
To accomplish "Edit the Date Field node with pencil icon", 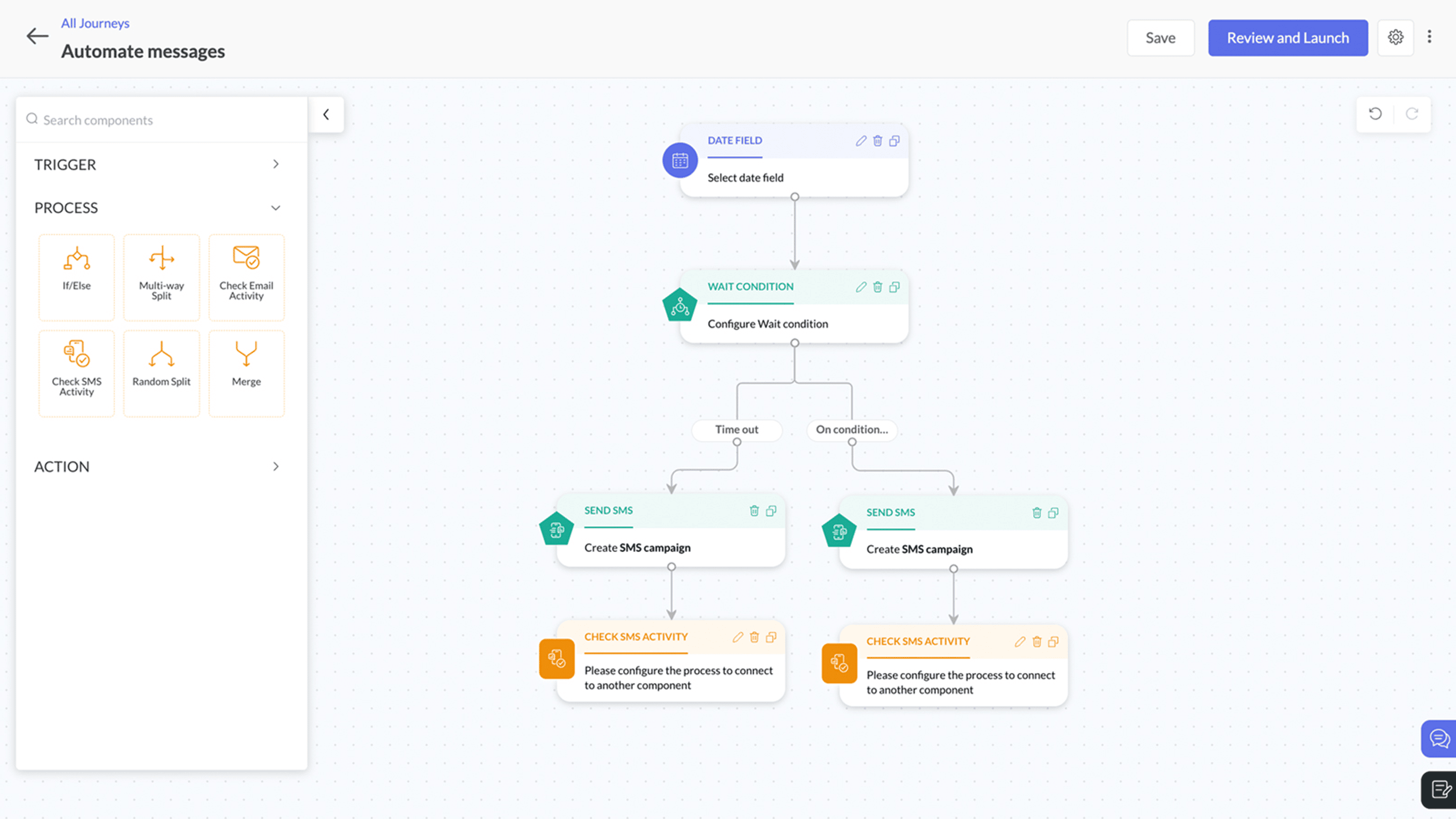I will point(860,141).
